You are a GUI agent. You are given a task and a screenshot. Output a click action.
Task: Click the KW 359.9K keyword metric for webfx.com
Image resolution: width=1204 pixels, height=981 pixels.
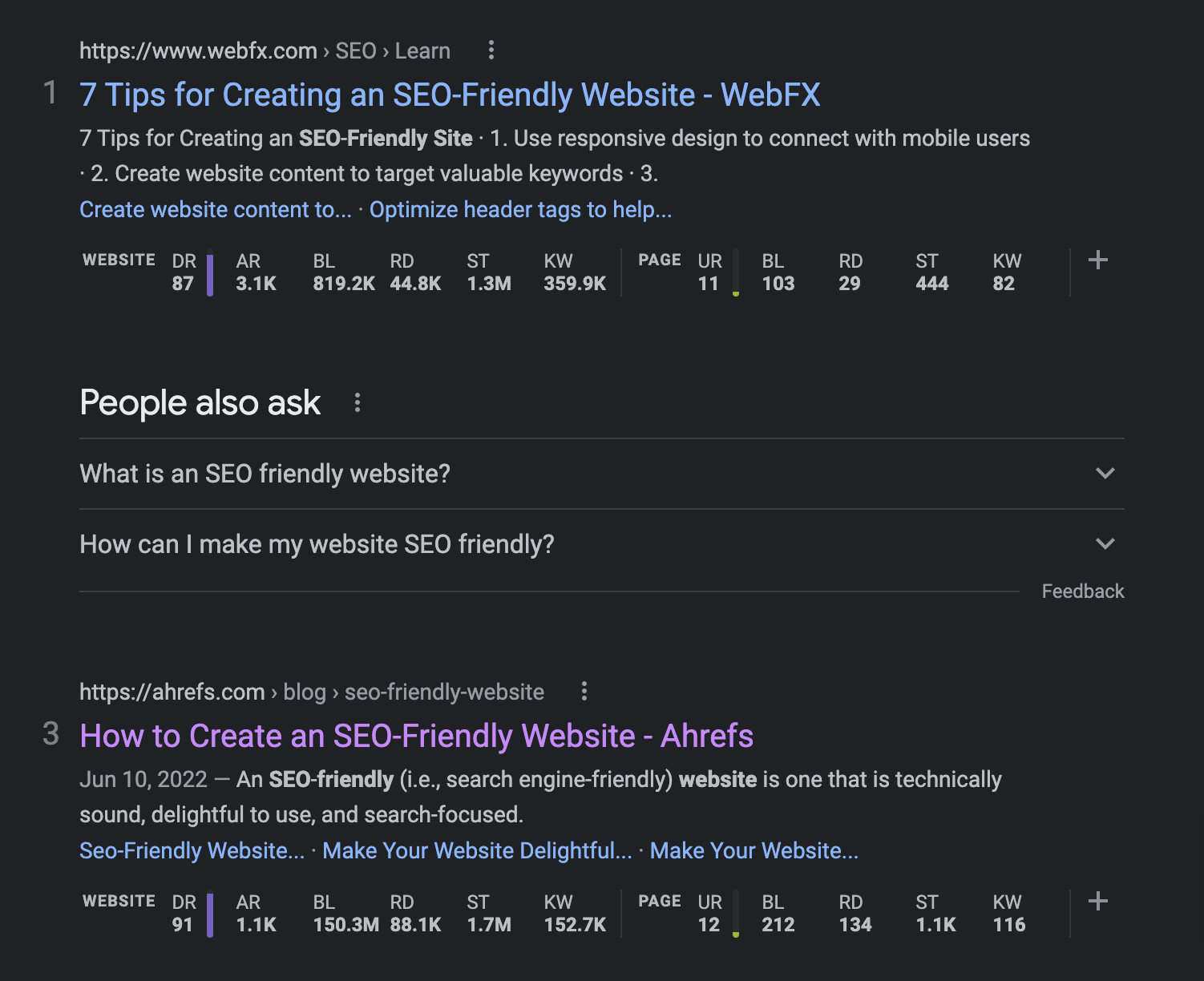click(x=574, y=272)
